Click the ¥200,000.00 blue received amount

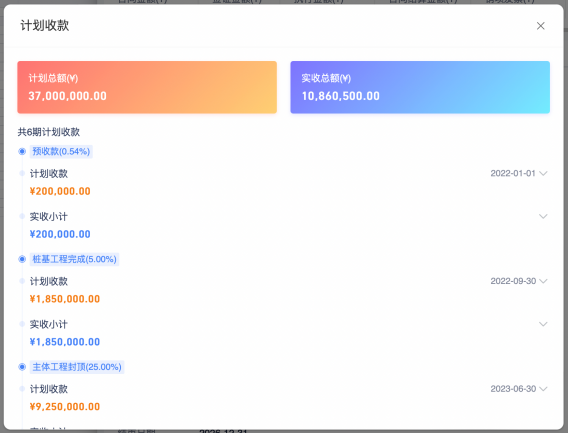[x=60, y=234]
